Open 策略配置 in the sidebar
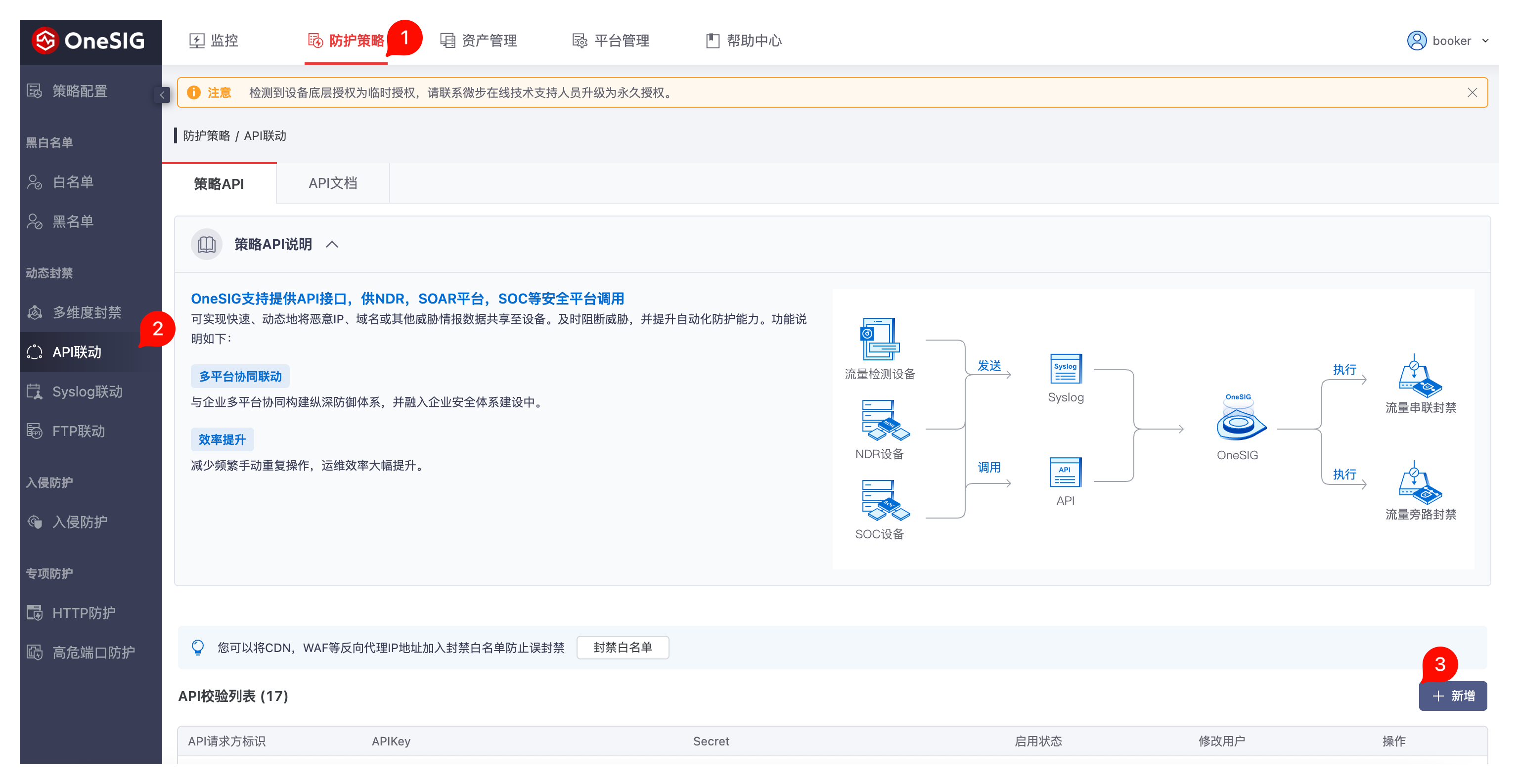1519x784 pixels. point(90,91)
